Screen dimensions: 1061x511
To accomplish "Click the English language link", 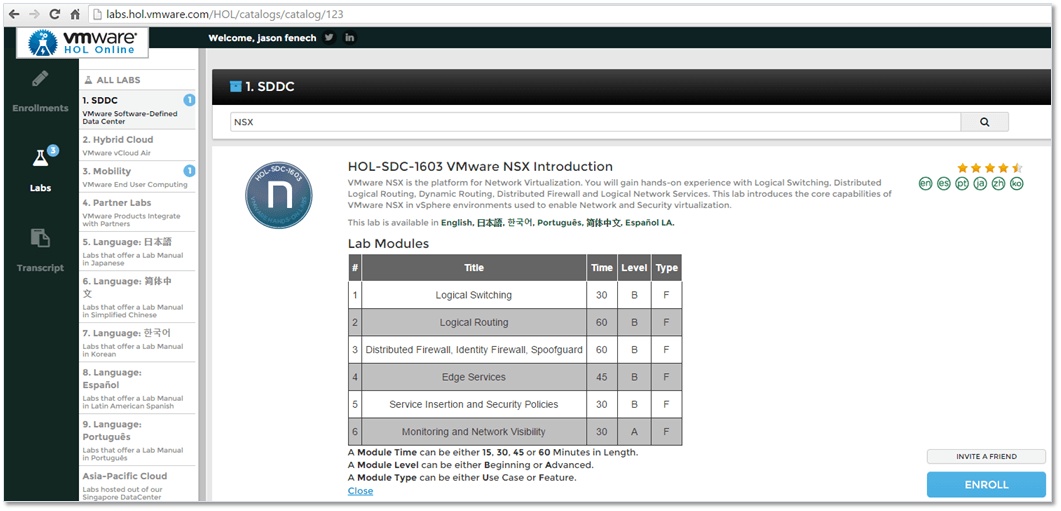I will [457, 223].
